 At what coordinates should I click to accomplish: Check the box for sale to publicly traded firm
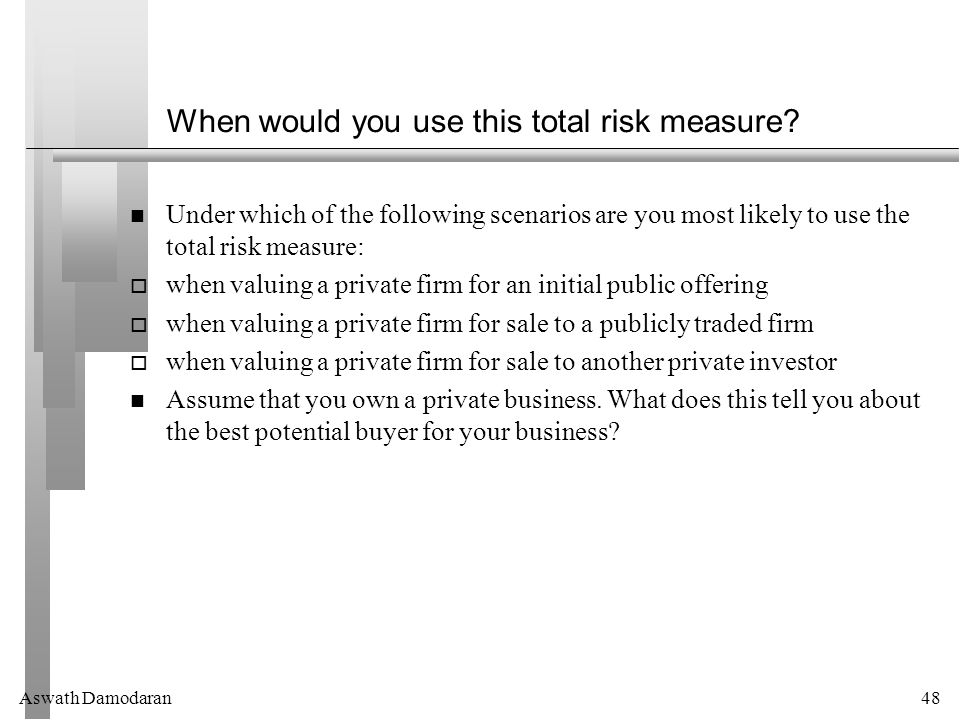[x=139, y=324]
